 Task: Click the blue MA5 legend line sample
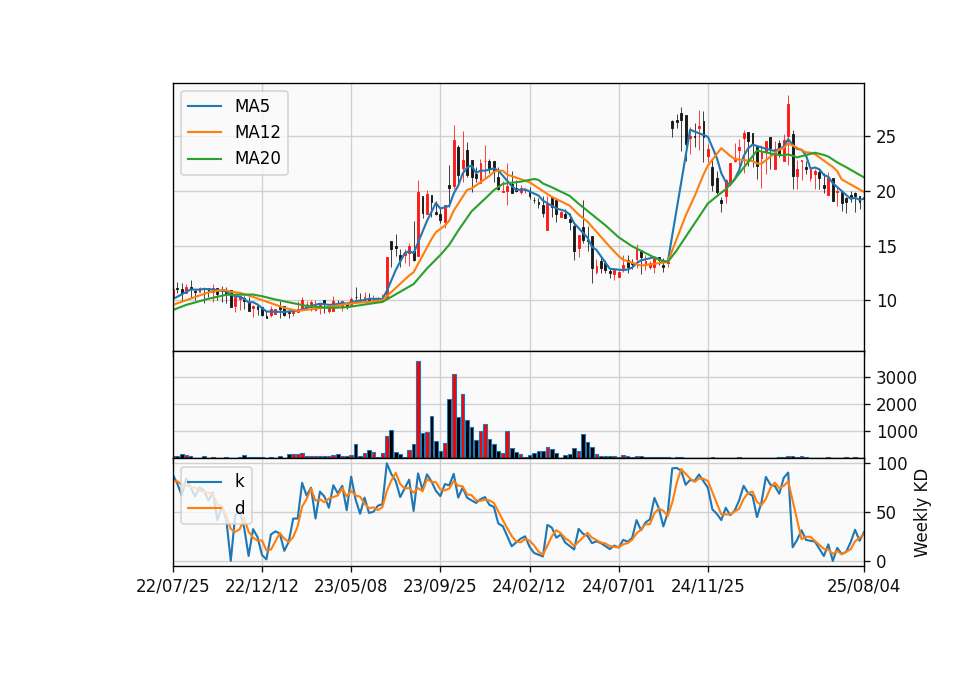tap(204, 106)
